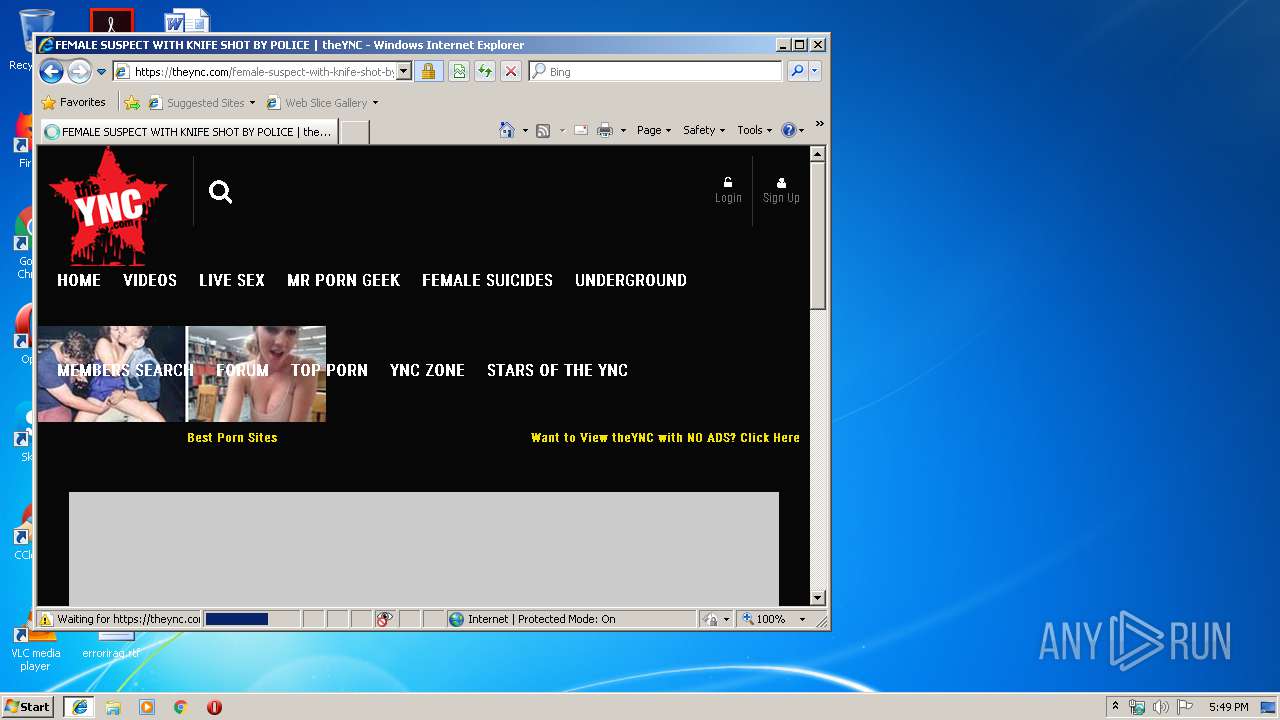Toggle the Compatibility View icon
This screenshot has width=1280, height=720.
coord(458,72)
